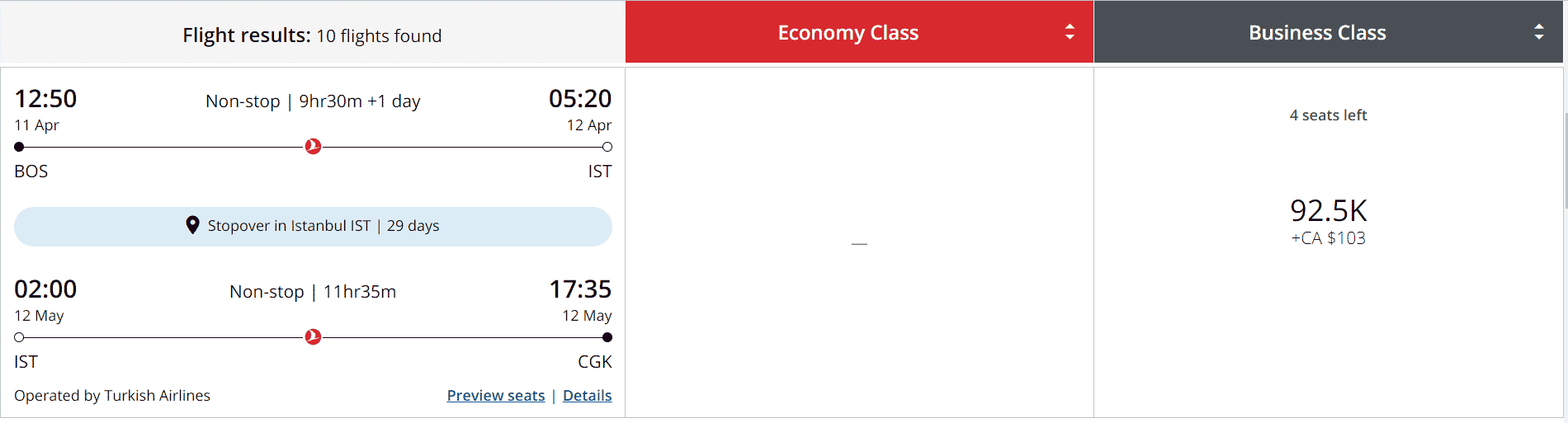Click the location pin in stopover banner
Viewport: 1568px width, 423px height.
(x=192, y=225)
